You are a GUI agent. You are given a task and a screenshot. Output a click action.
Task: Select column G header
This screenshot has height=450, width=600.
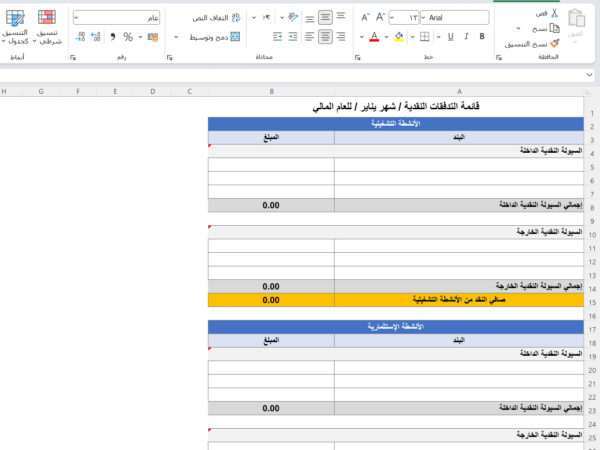(x=41, y=91)
